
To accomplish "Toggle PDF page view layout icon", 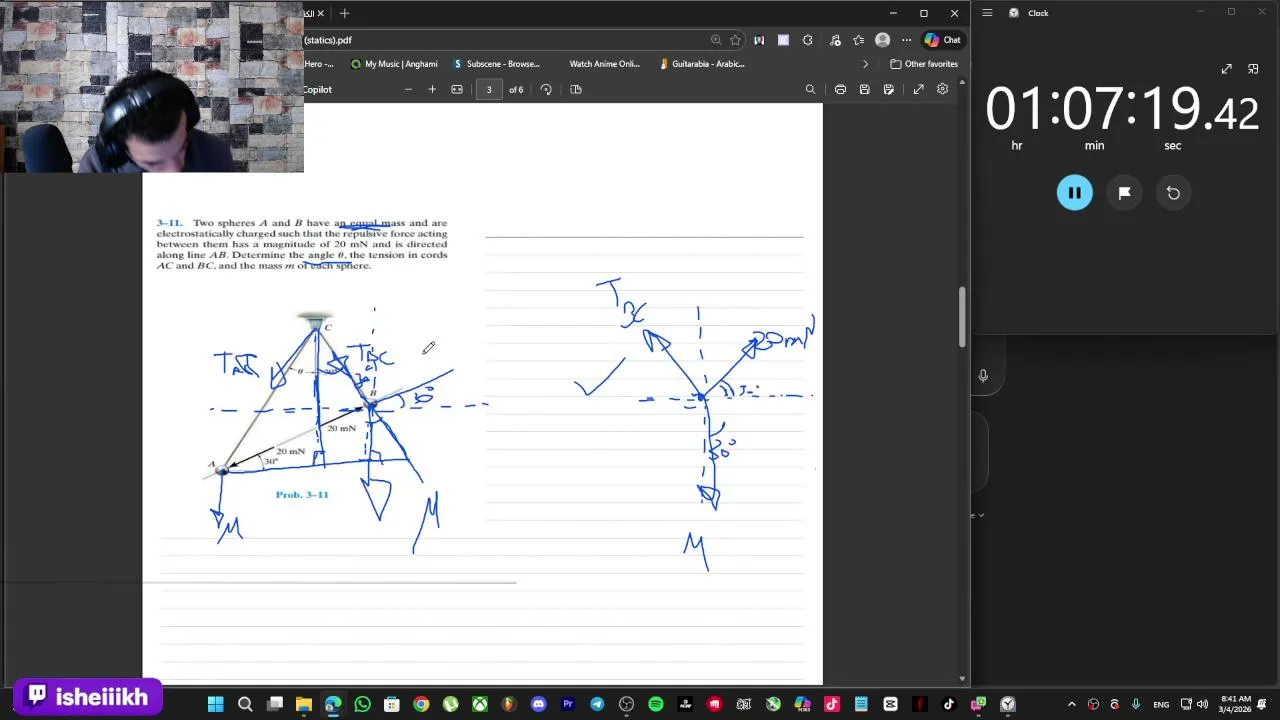I will point(576,89).
